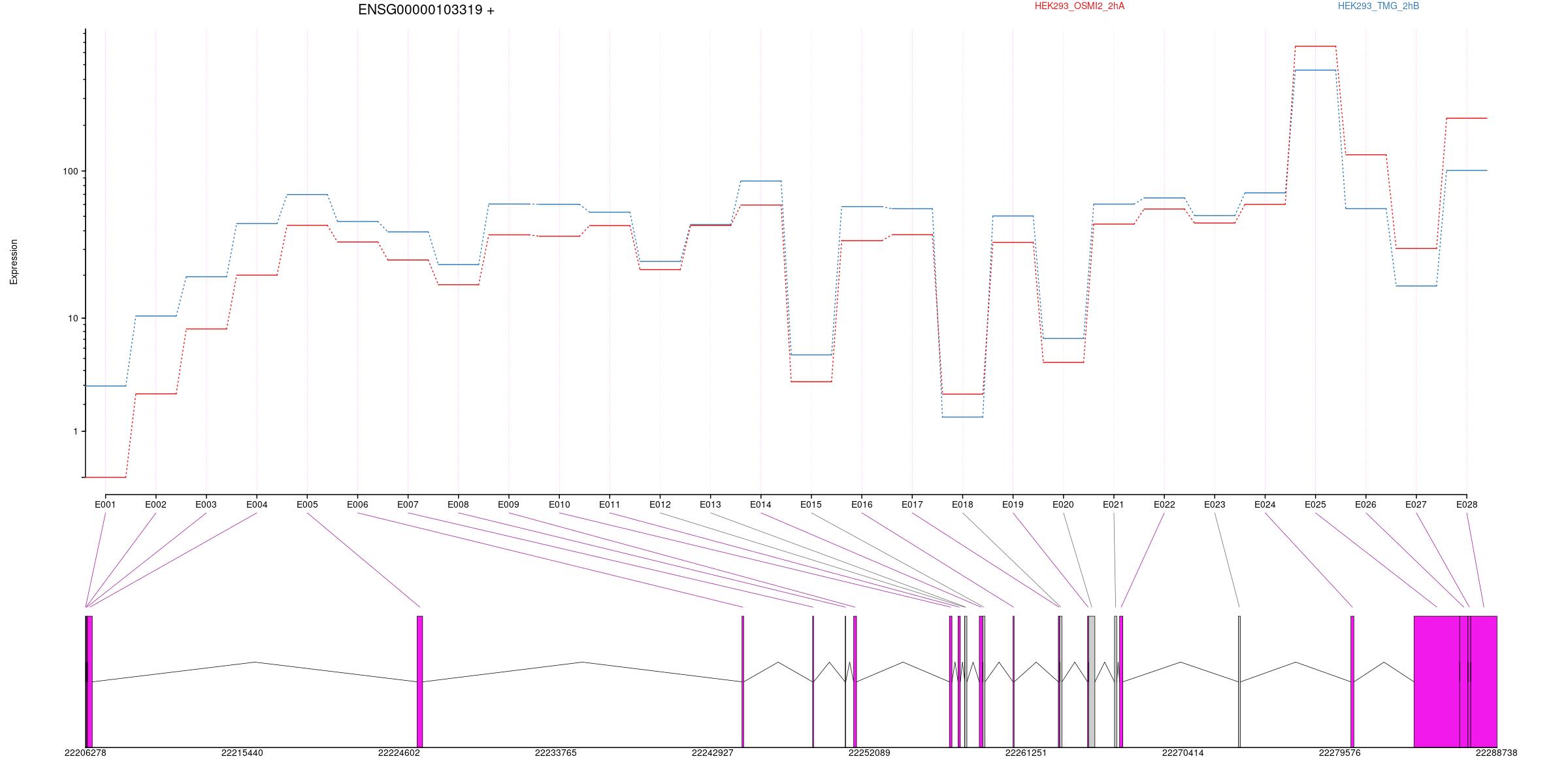Click exon label E019

pyautogui.click(x=1013, y=504)
